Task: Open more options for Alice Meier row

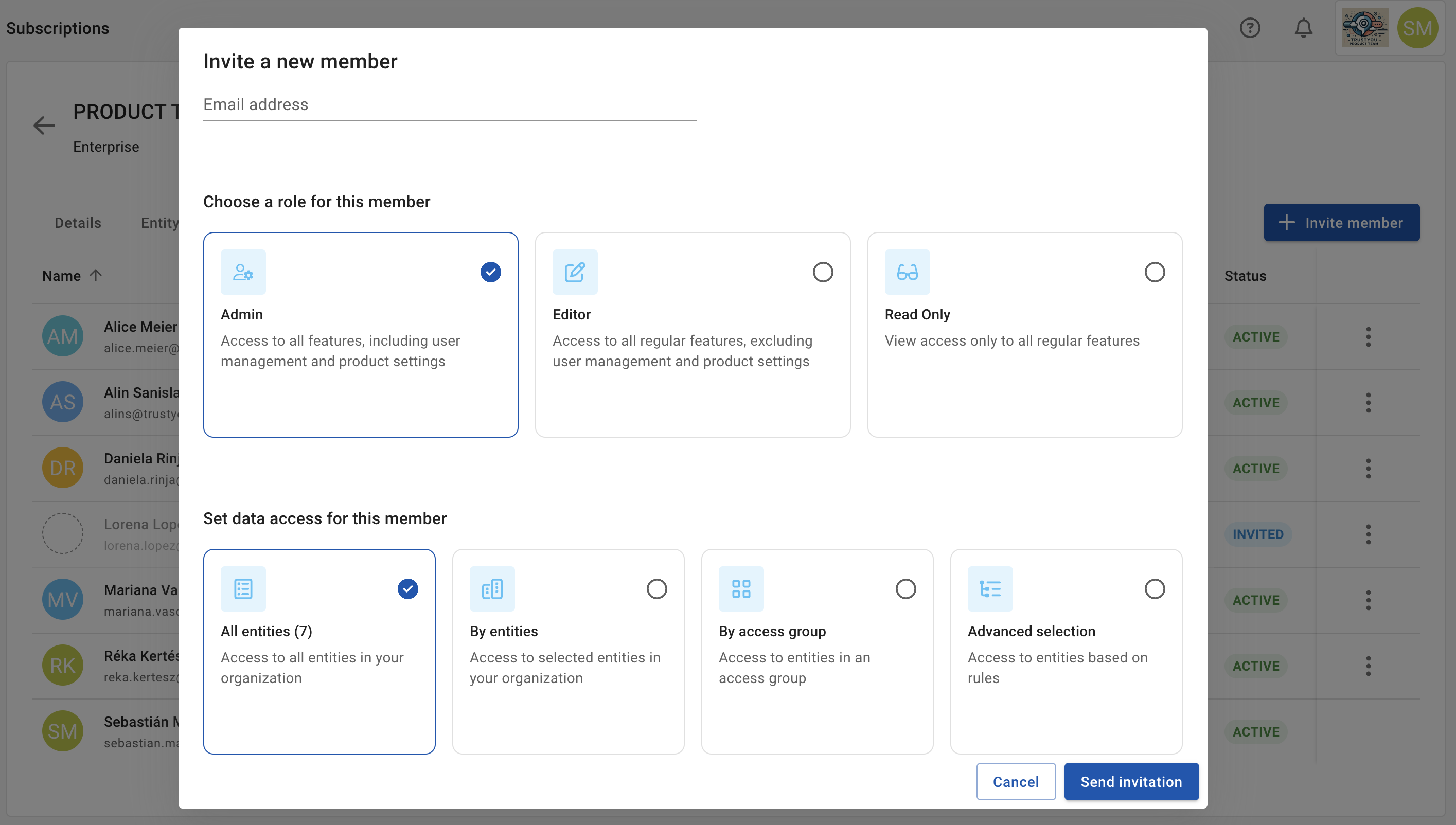Action: point(1368,336)
